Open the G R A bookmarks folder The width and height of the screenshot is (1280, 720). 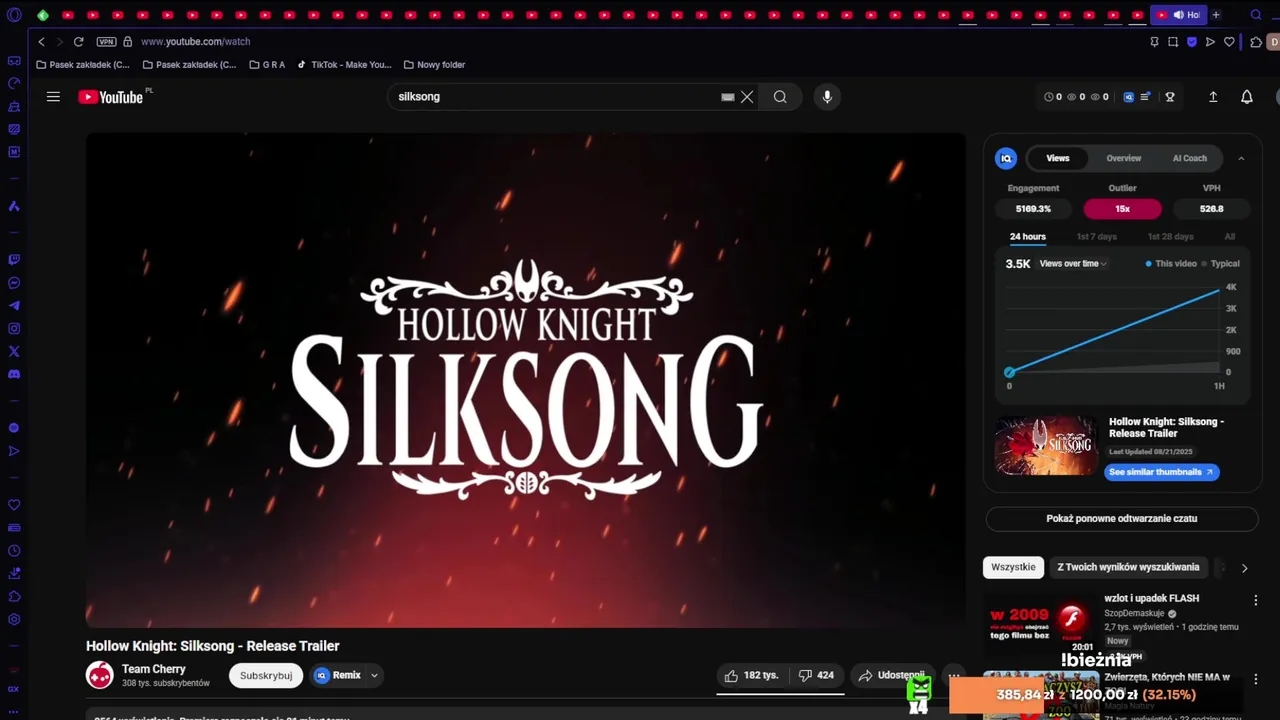[x=267, y=65]
